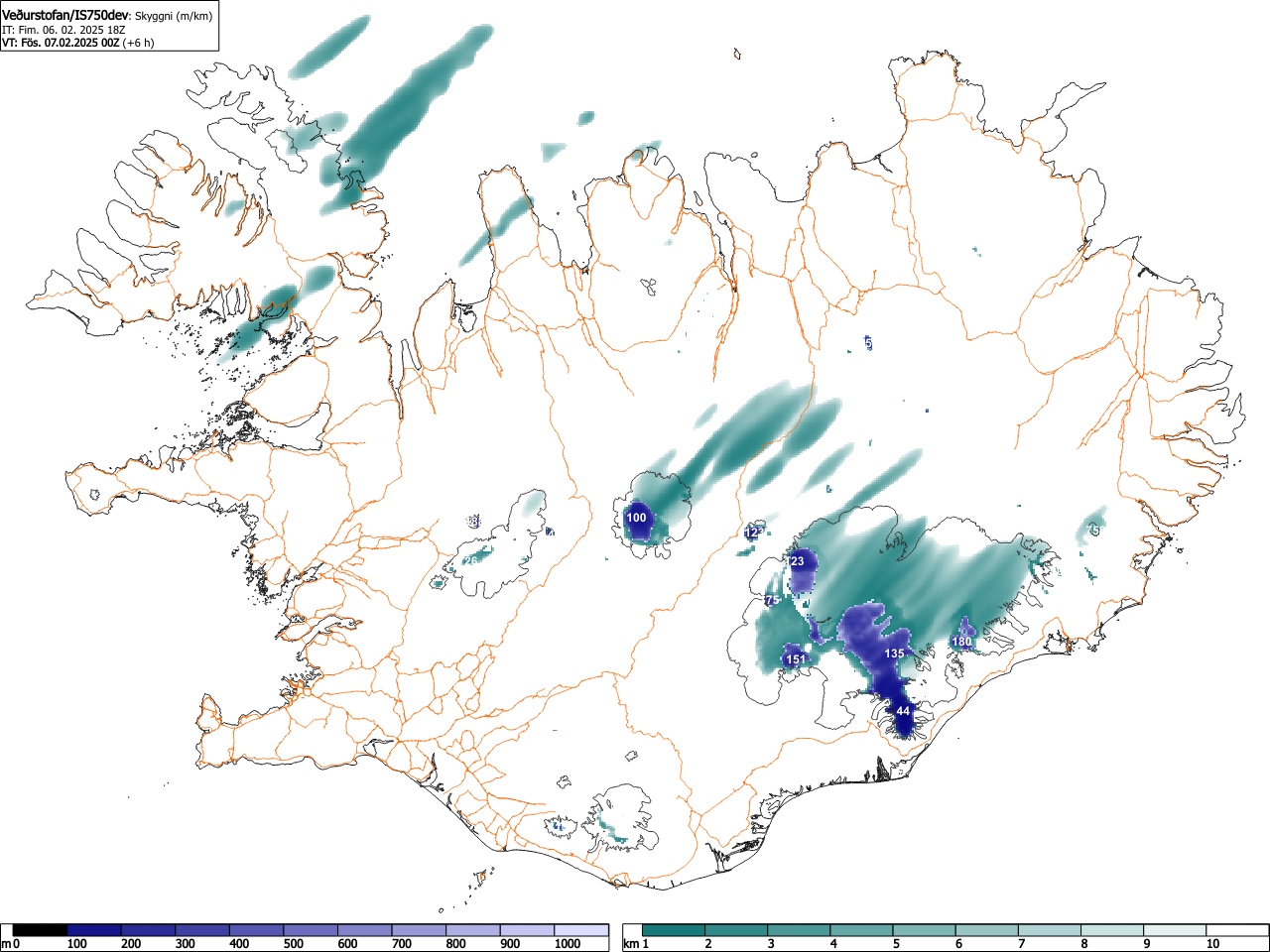1270x952 pixels.
Task: Click the 44 visibility label near the coast
Action: coord(903,711)
